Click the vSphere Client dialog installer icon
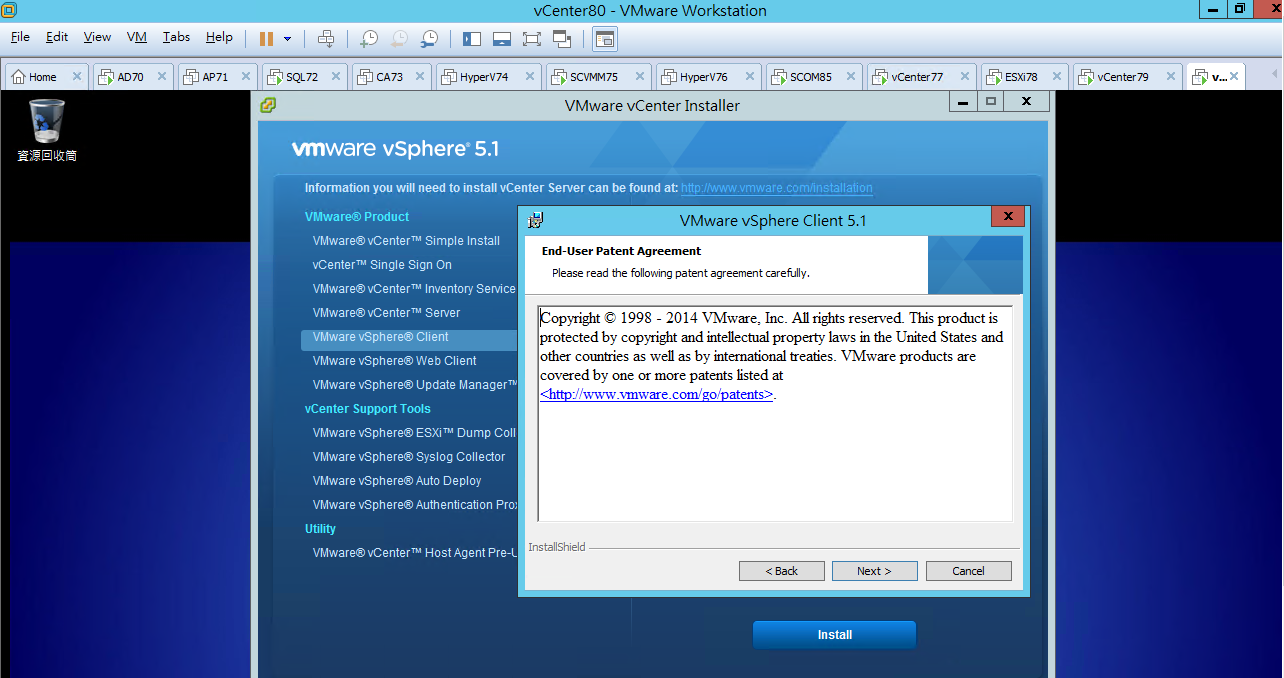 coord(536,220)
